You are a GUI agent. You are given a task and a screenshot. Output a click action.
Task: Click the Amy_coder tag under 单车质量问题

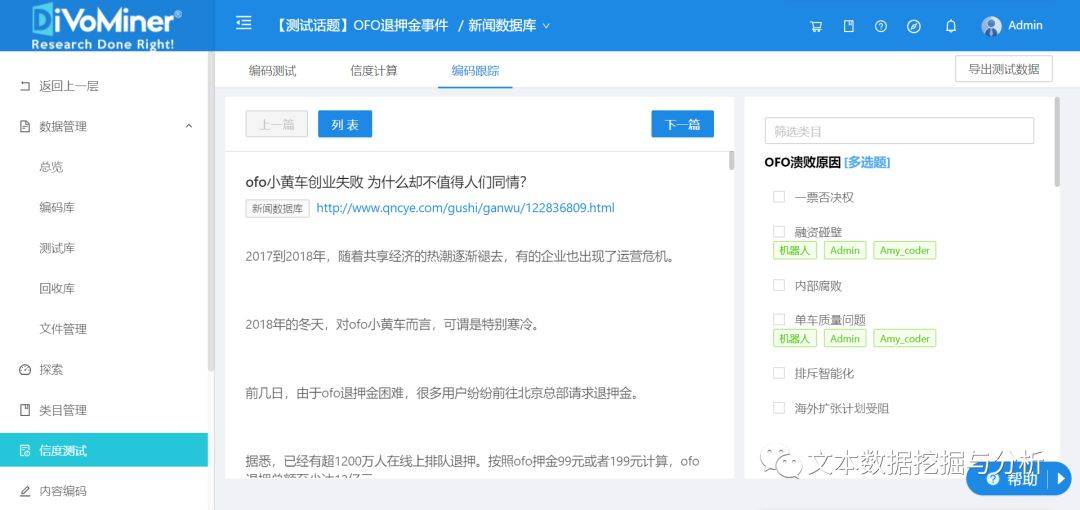click(904, 338)
